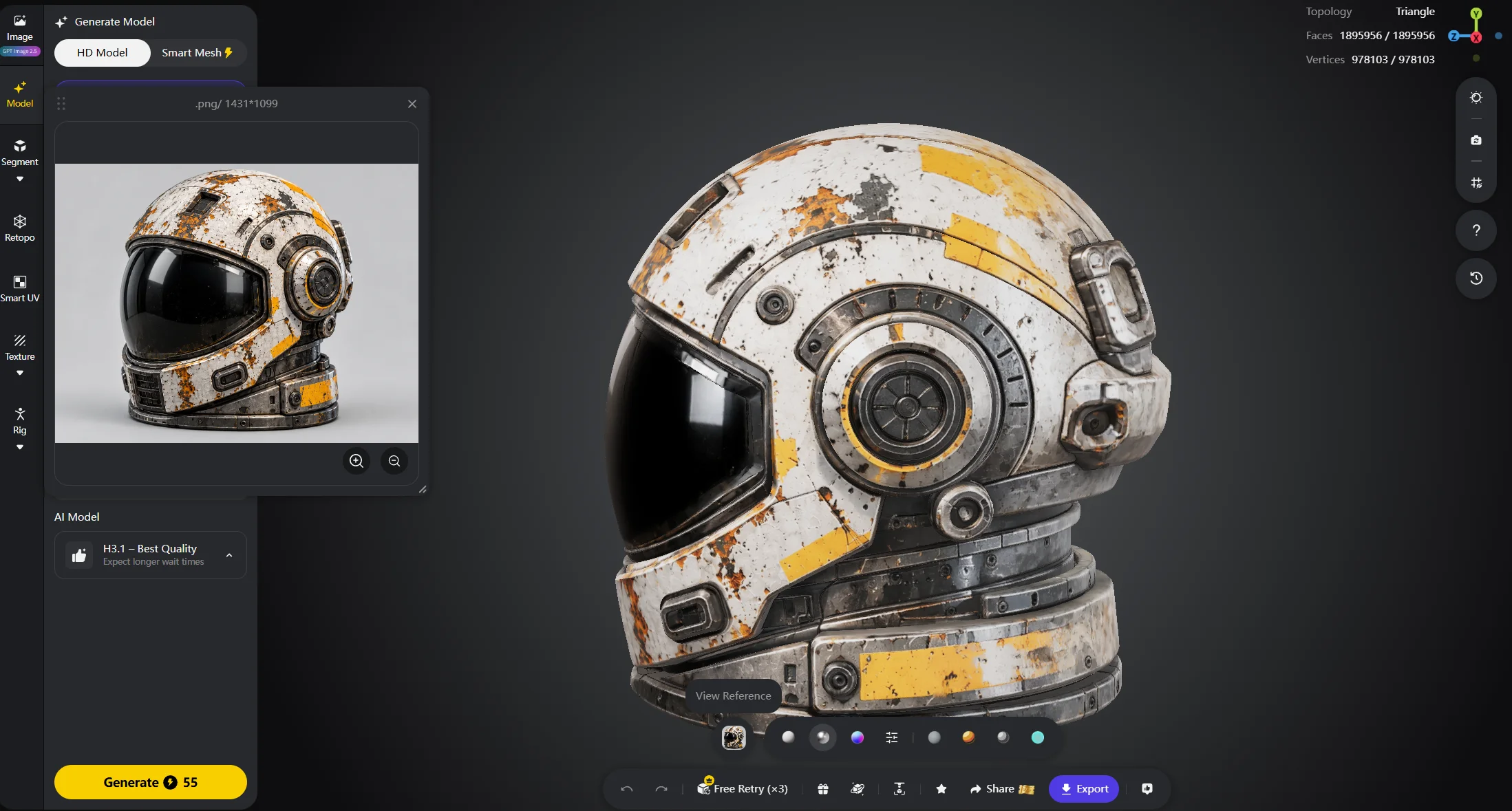Zoom in on the reference image
The height and width of the screenshot is (811, 1512).
pyautogui.click(x=356, y=461)
